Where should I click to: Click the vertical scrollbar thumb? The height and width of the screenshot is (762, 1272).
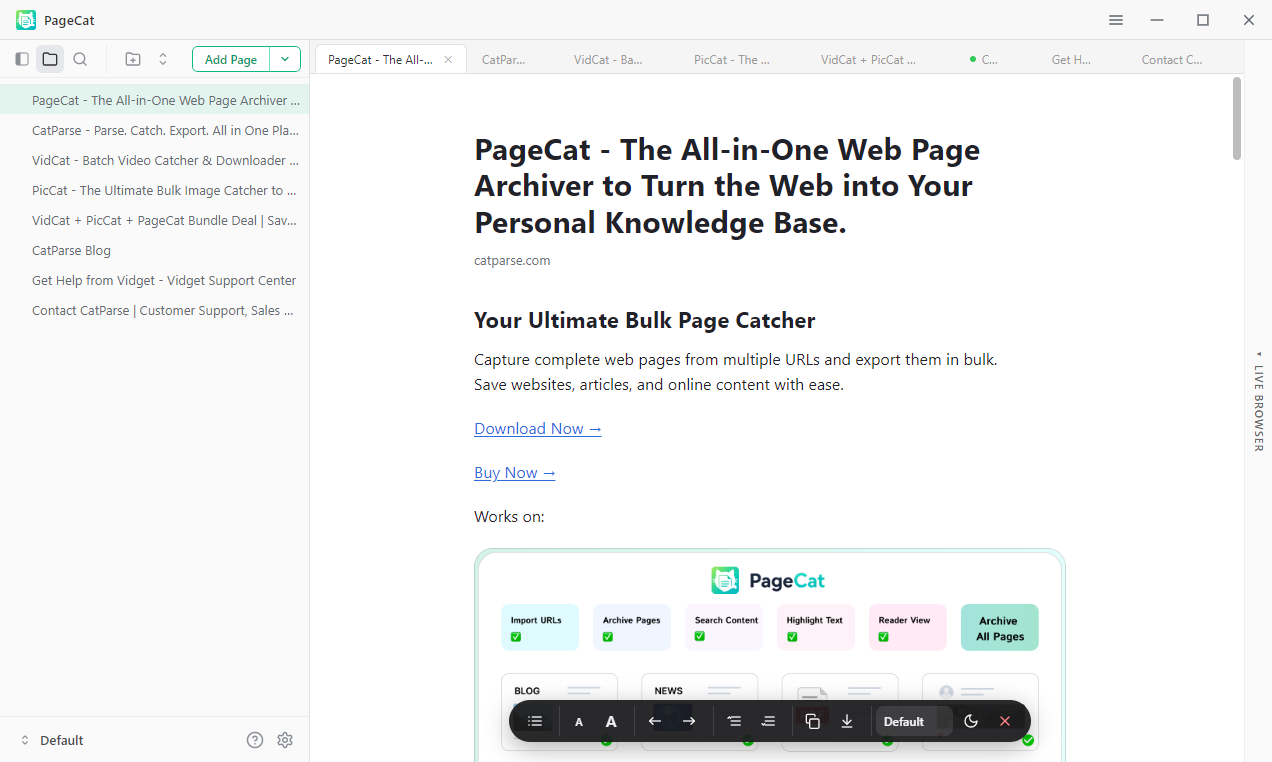tap(1237, 118)
